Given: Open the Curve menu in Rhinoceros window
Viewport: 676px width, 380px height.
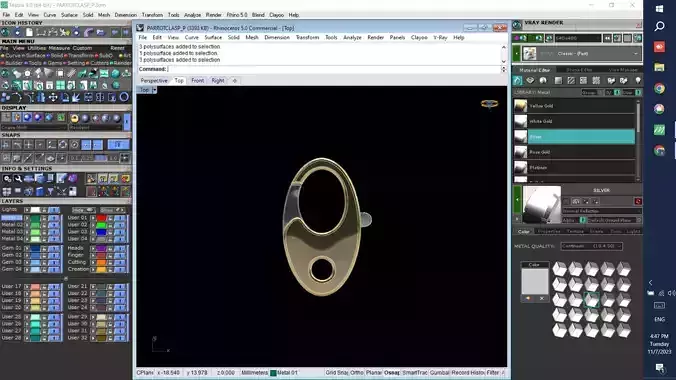Looking at the screenshot, I should (x=191, y=38).
